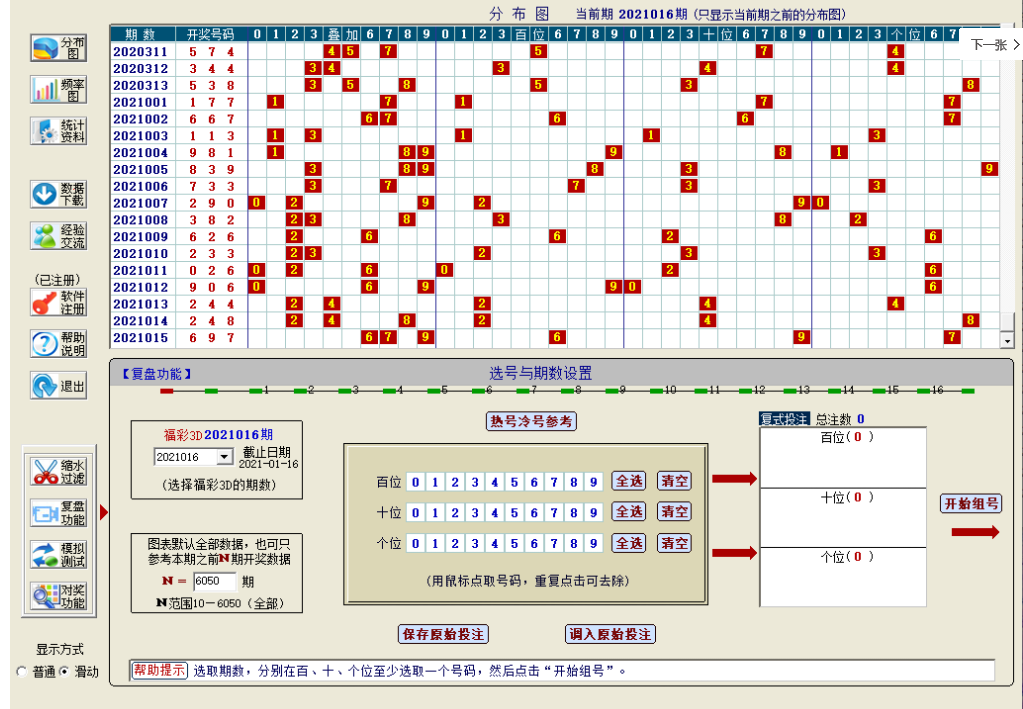1023x709 pixels.
Task: Open the 2021016 period dropdown
Action: click(224, 457)
